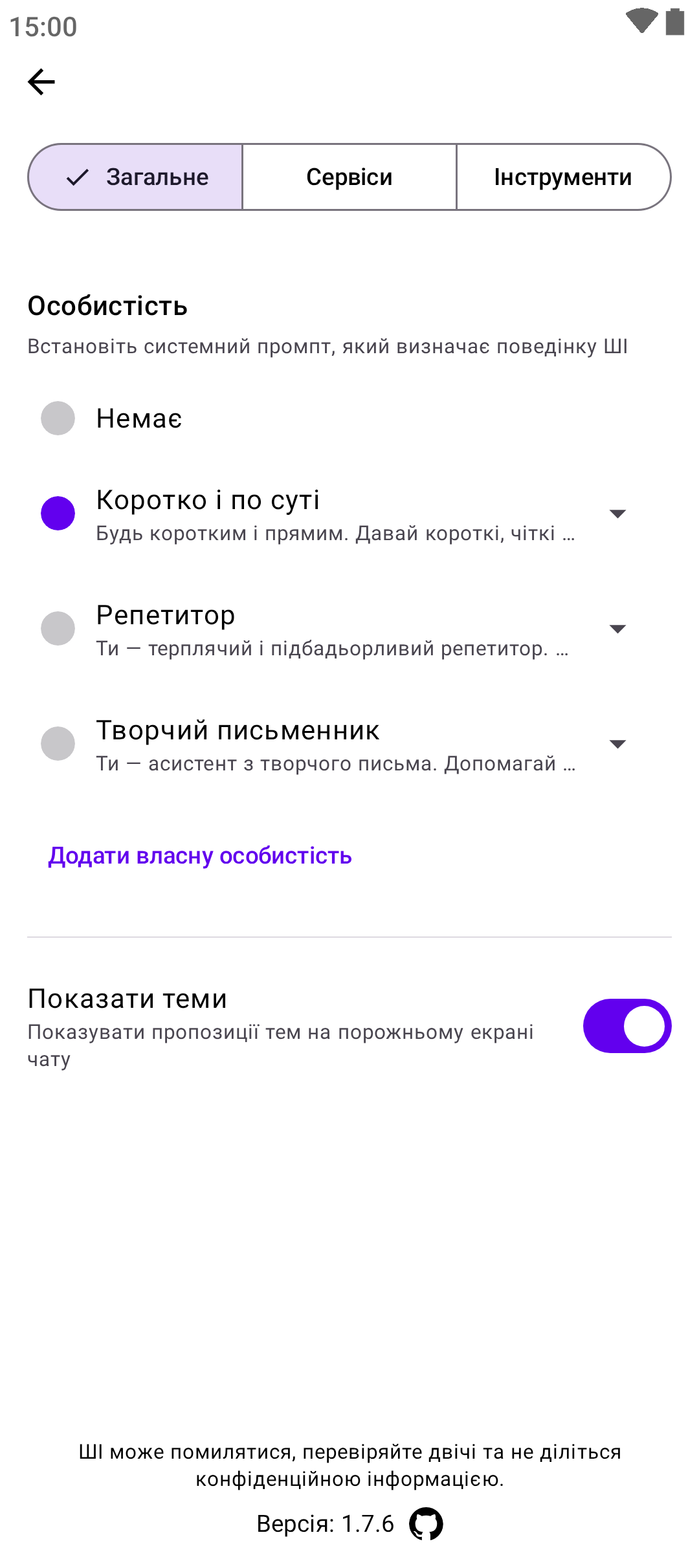Tap the Wi-Fi status icon
Image resolution: width=699 pixels, height=1568 pixels.
click(641, 21)
